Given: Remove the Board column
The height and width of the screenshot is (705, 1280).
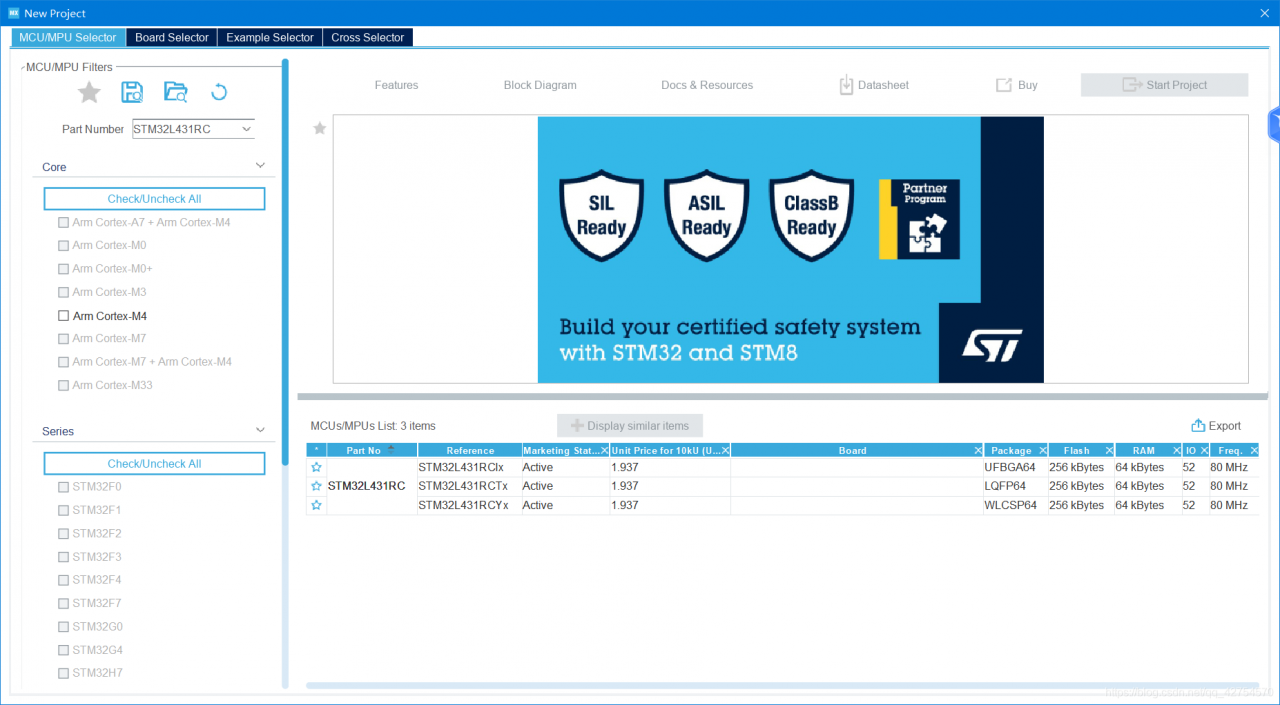Looking at the screenshot, I should click(978, 450).
